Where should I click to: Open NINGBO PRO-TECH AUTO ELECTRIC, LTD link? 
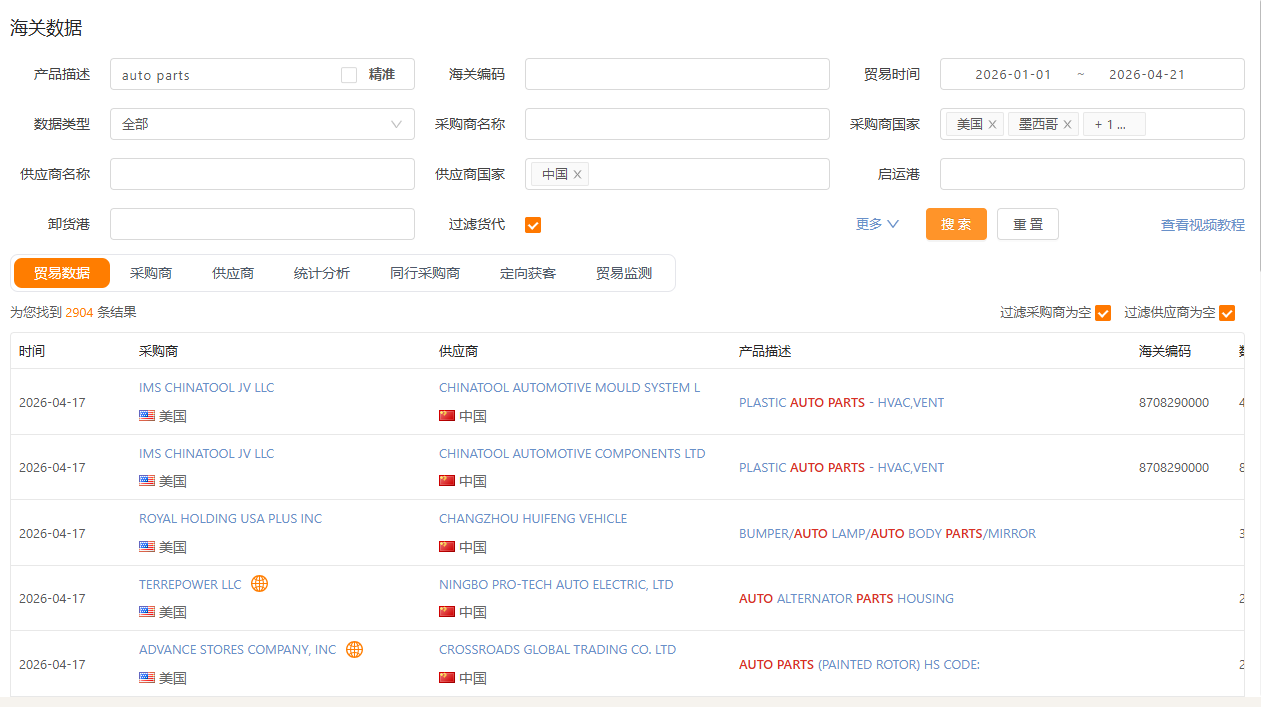[556, 584]
